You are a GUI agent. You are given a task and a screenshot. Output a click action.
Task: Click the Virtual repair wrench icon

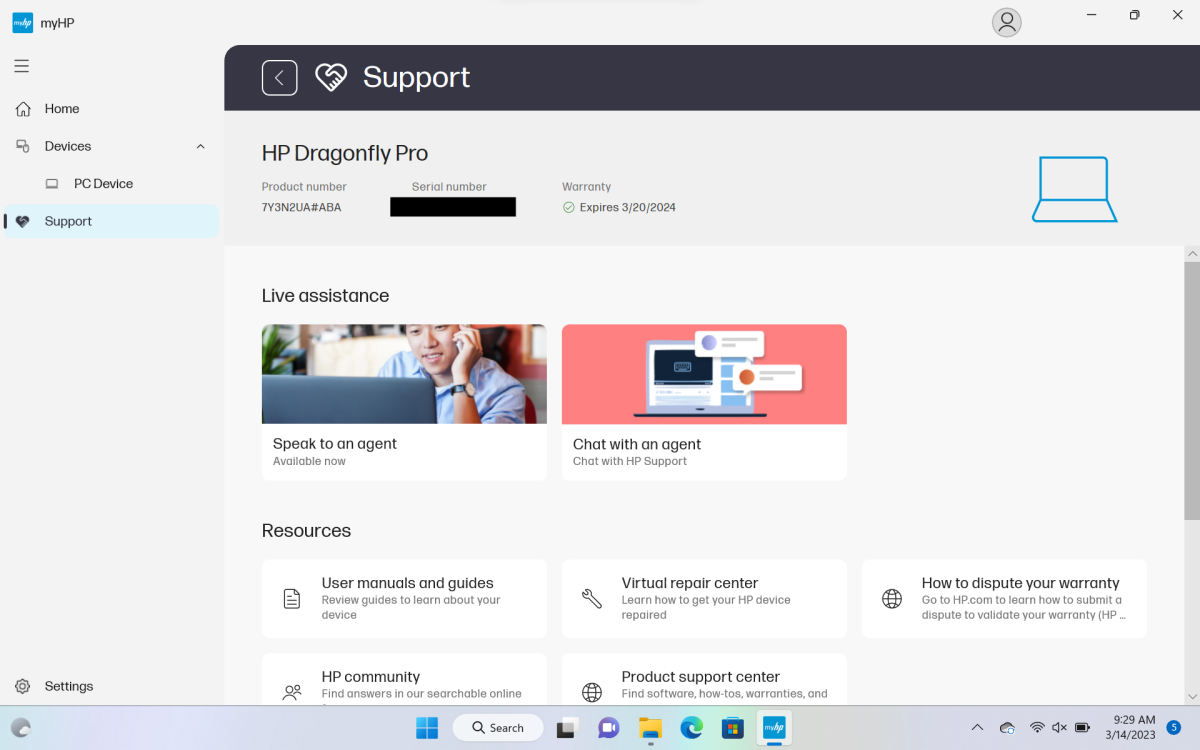point(592,599)
